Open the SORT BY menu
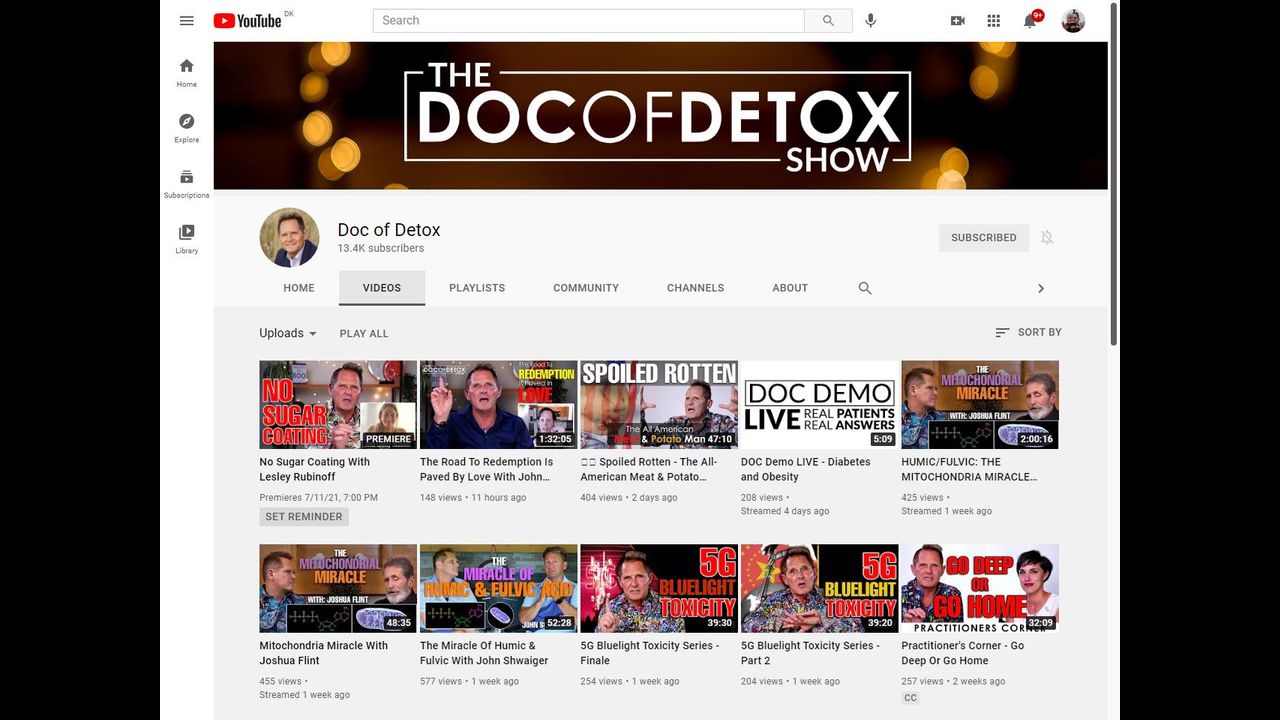This screenshot has width=1280, height=720. point(1028,332)
